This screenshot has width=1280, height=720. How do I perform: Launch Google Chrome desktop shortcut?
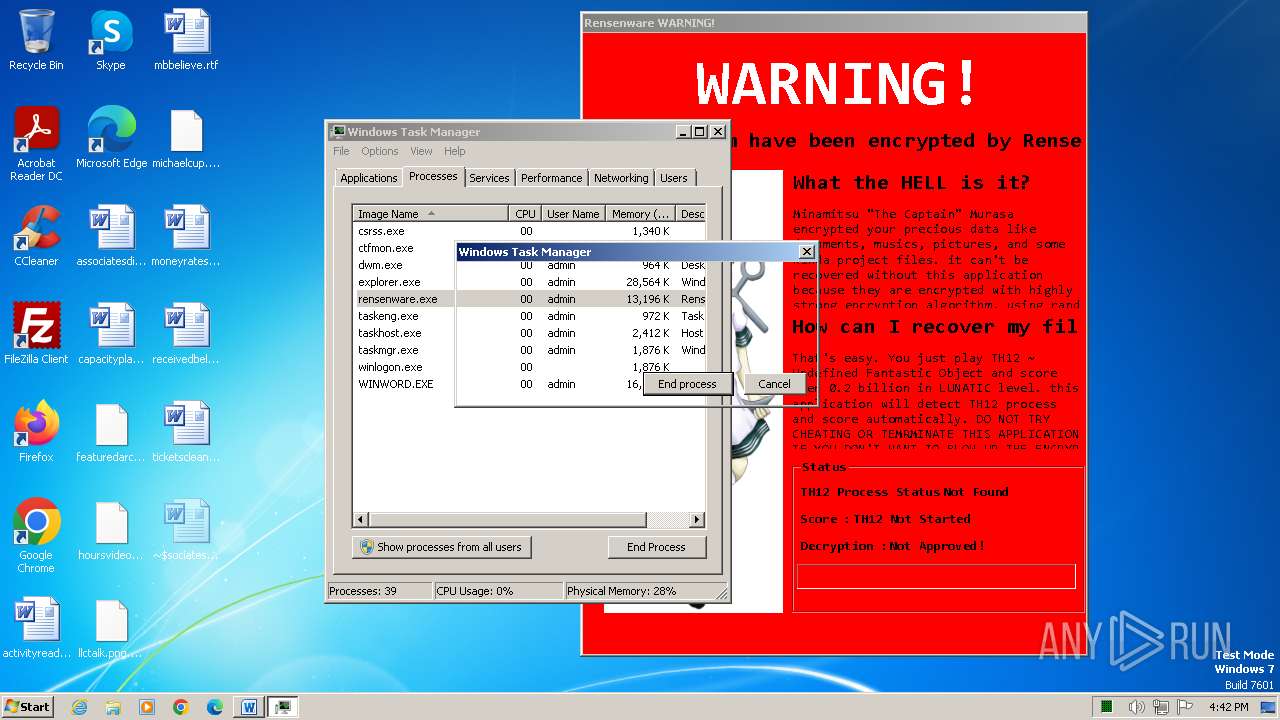(36, 536)
